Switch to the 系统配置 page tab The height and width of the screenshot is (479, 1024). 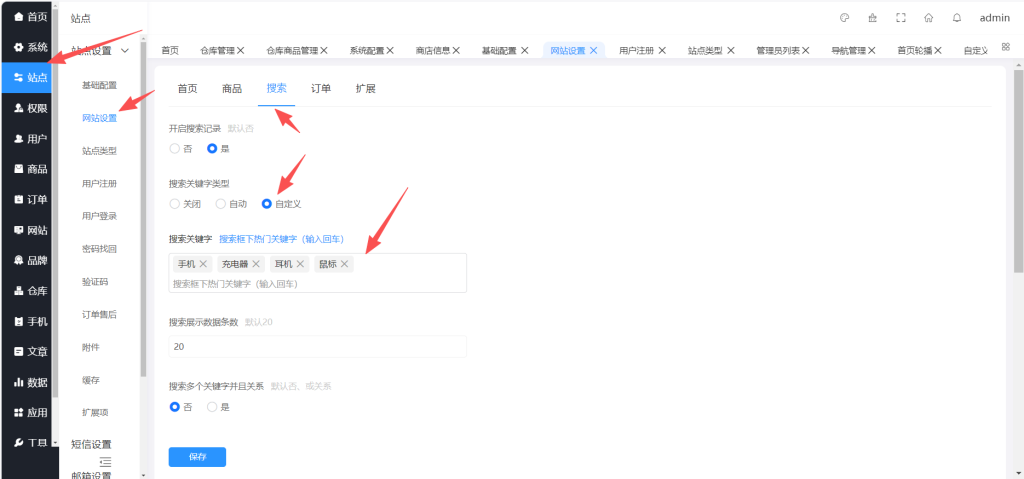366,50
